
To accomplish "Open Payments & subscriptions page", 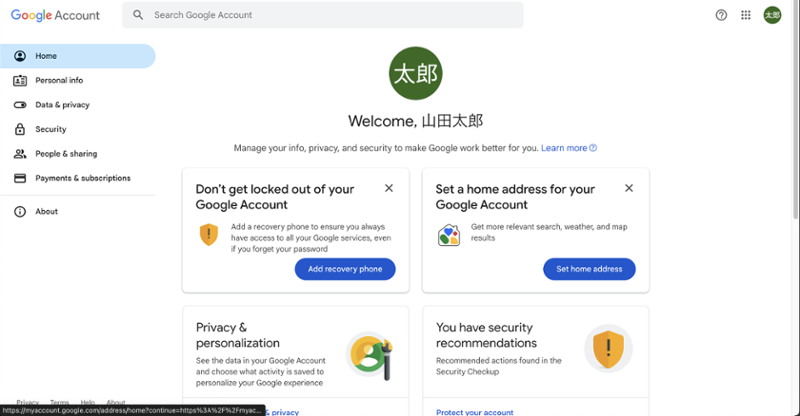I will 83,178.
